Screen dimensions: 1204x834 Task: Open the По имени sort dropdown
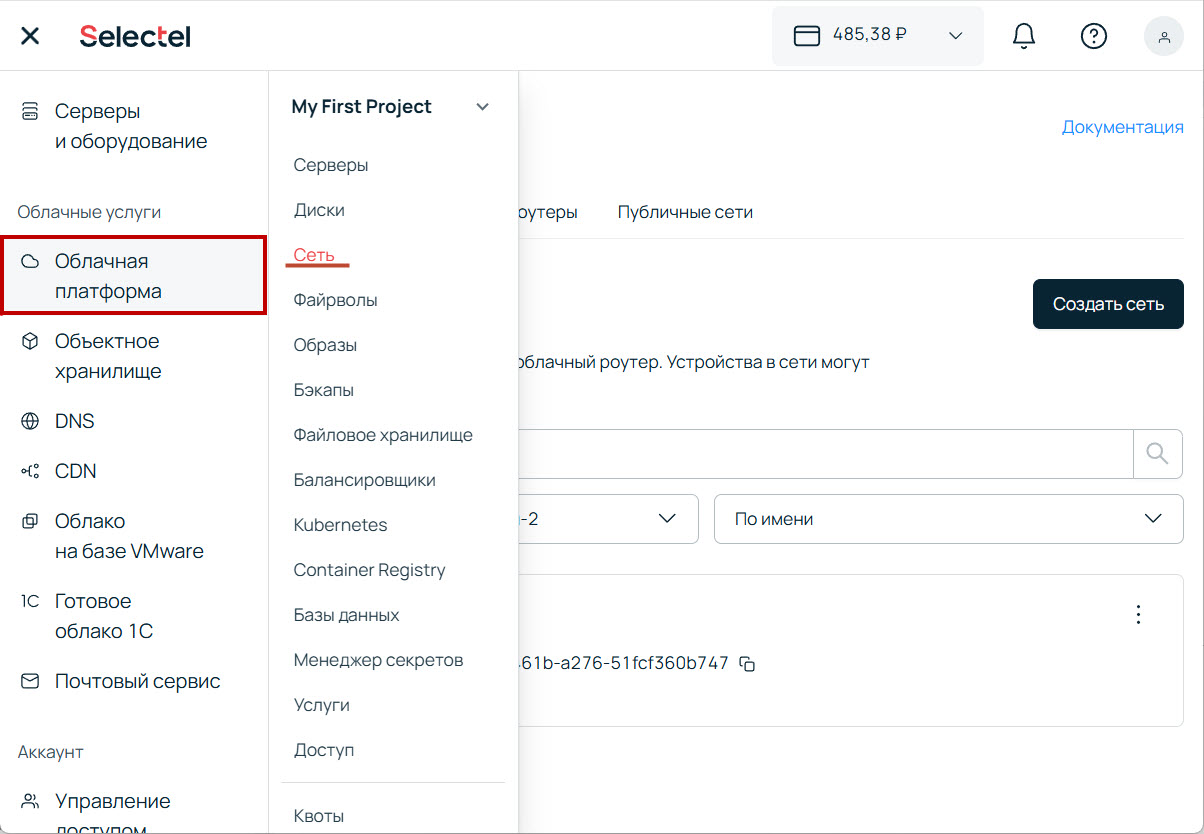(x=947, y=519)
